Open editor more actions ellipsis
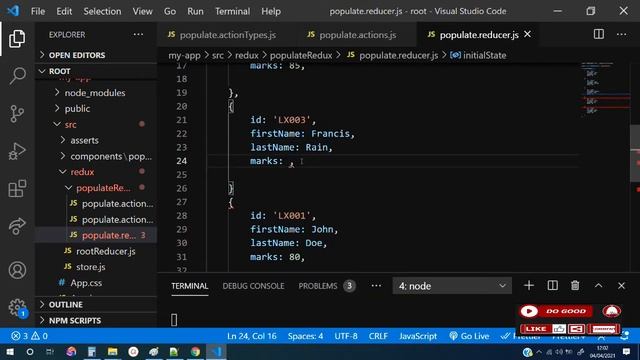This screenshot has width=640, height=360. click(x=621, y=34)
